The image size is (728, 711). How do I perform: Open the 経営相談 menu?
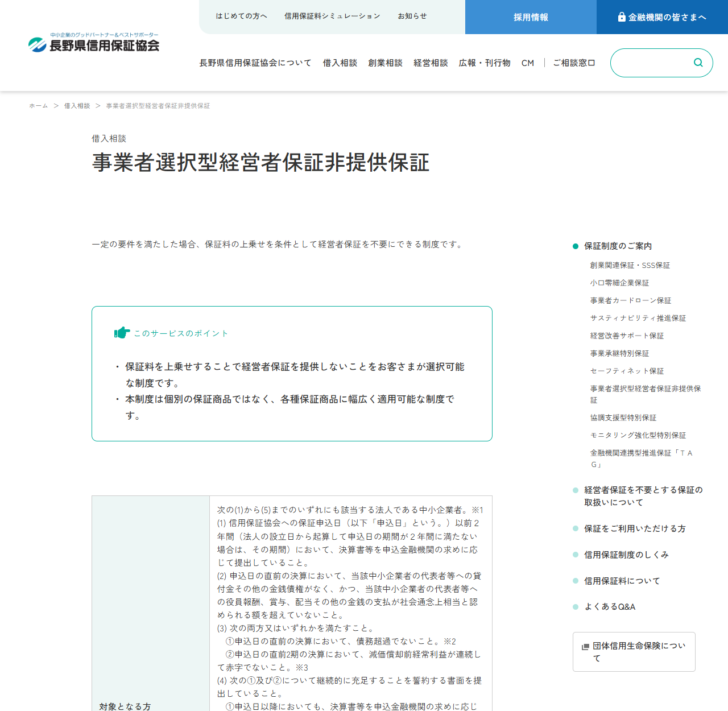[x=430, y=63]
